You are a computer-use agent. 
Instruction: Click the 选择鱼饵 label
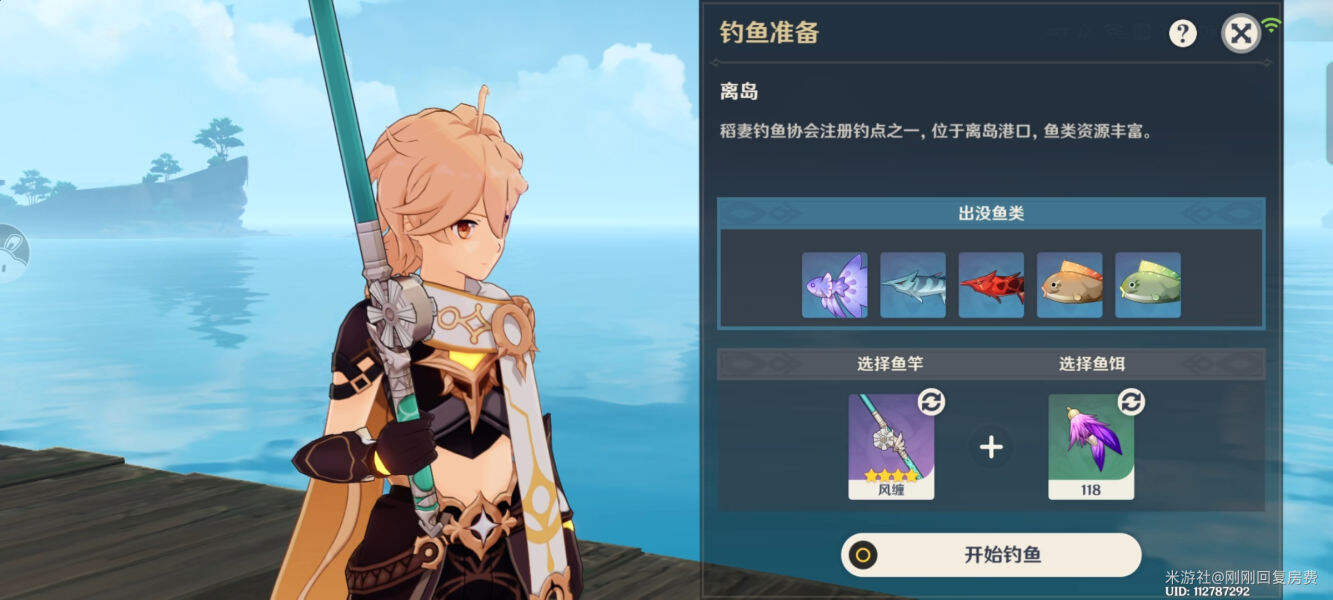tap(1092, 364)
